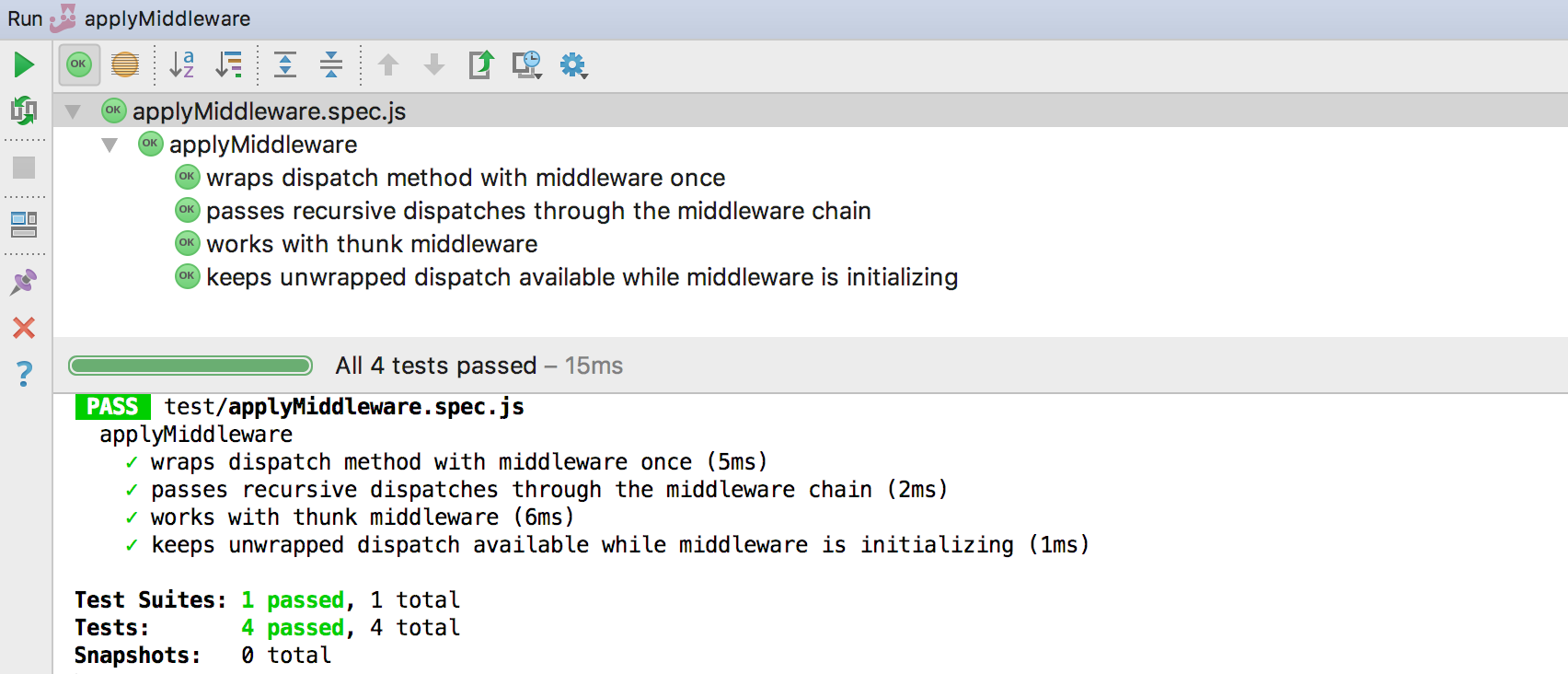Collapse all test nodes
Viewport: 1568px width, 674px height.
(331, 64)
